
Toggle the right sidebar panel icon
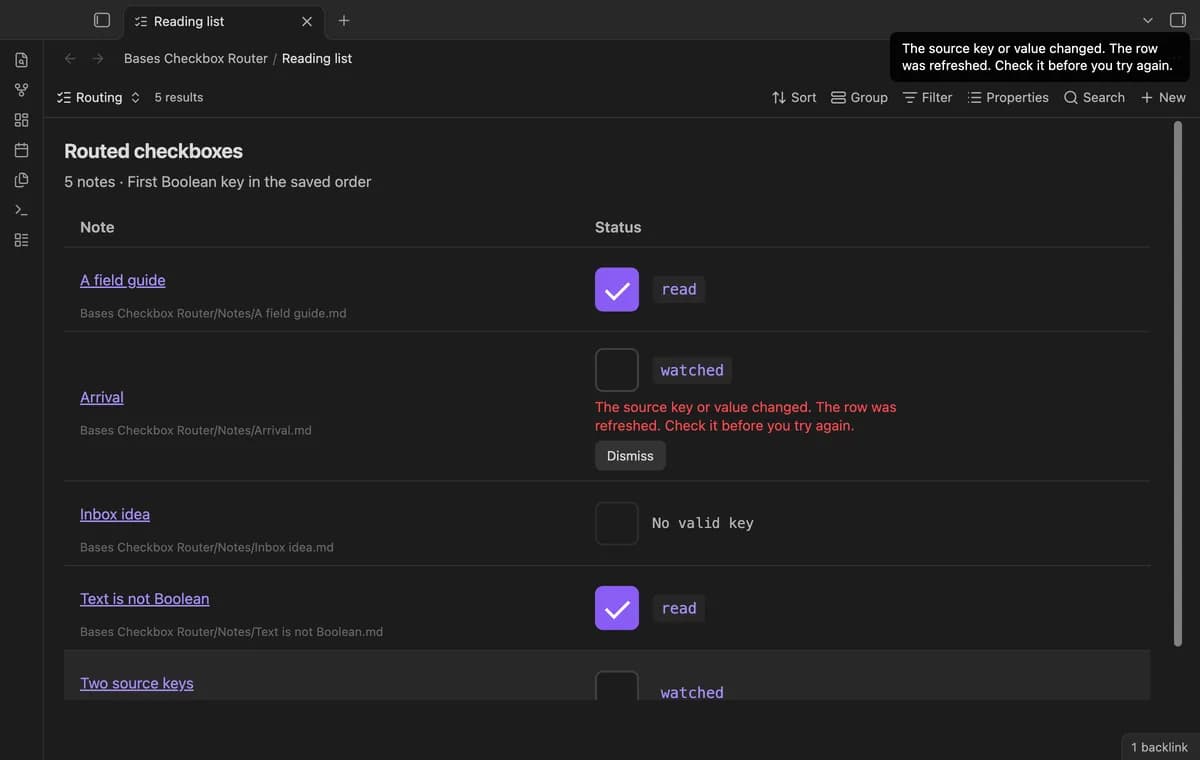coord(1178,20)
